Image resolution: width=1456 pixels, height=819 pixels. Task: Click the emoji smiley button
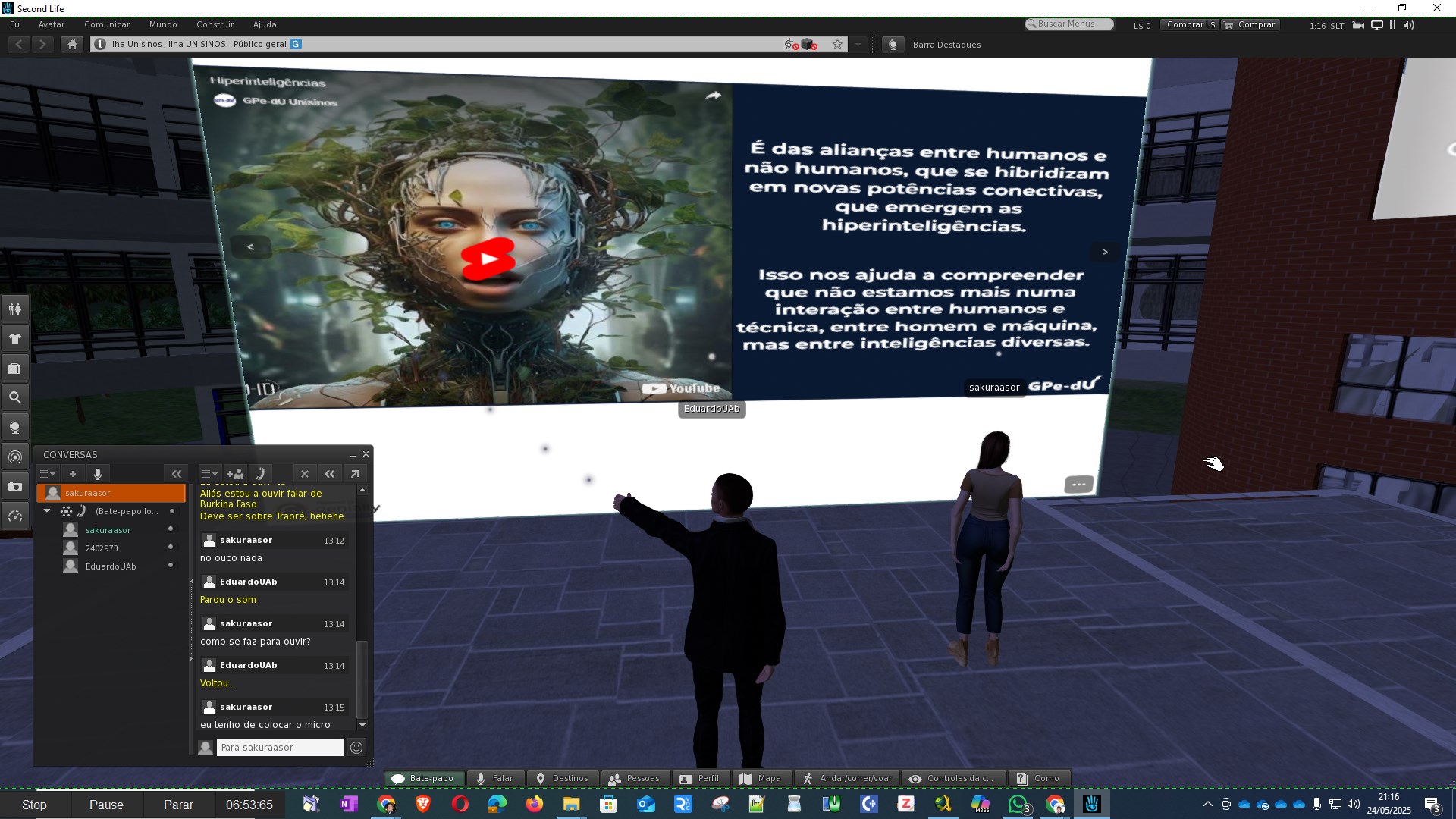point(356,748)
